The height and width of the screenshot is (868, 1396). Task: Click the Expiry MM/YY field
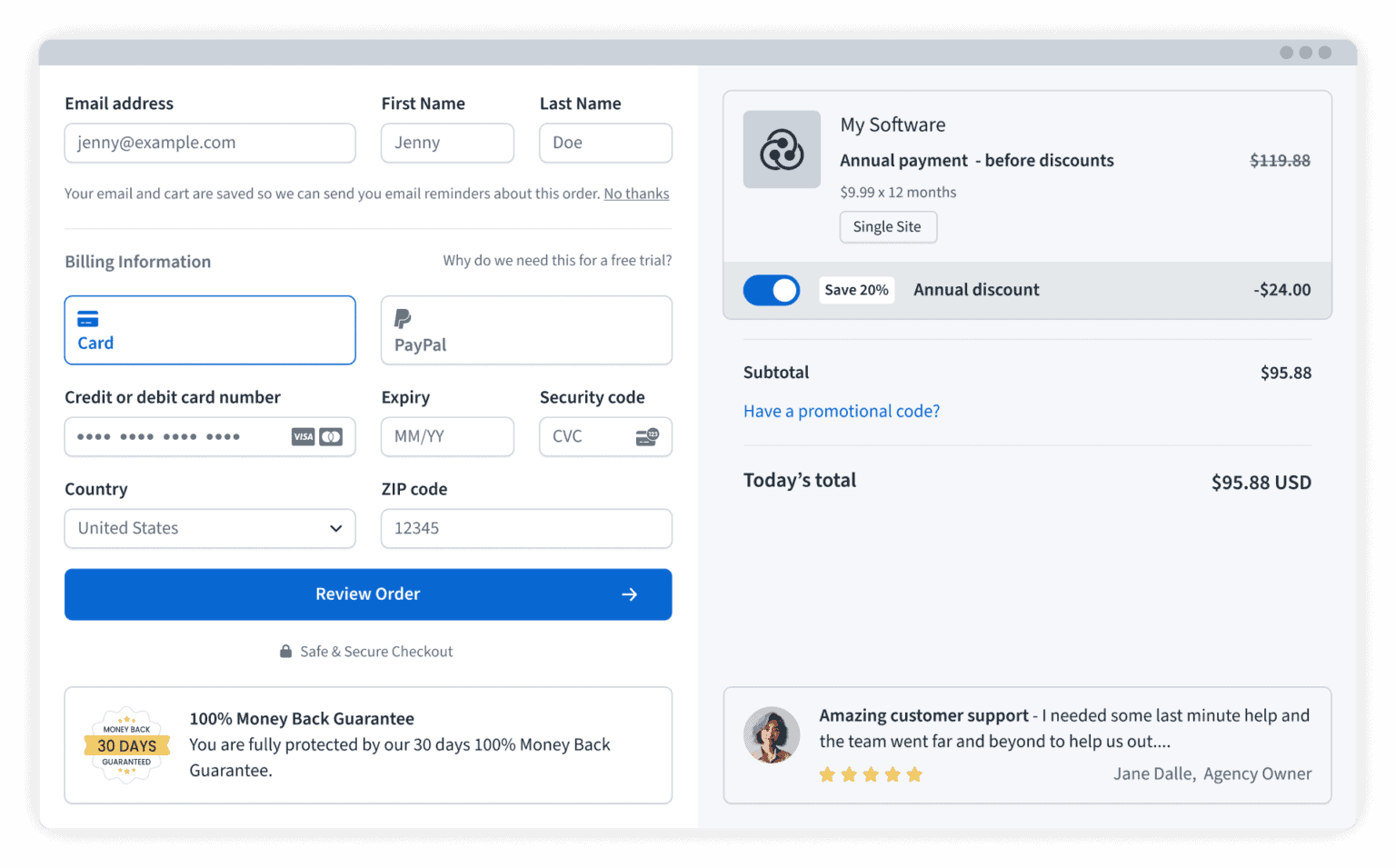pos(447,437)
